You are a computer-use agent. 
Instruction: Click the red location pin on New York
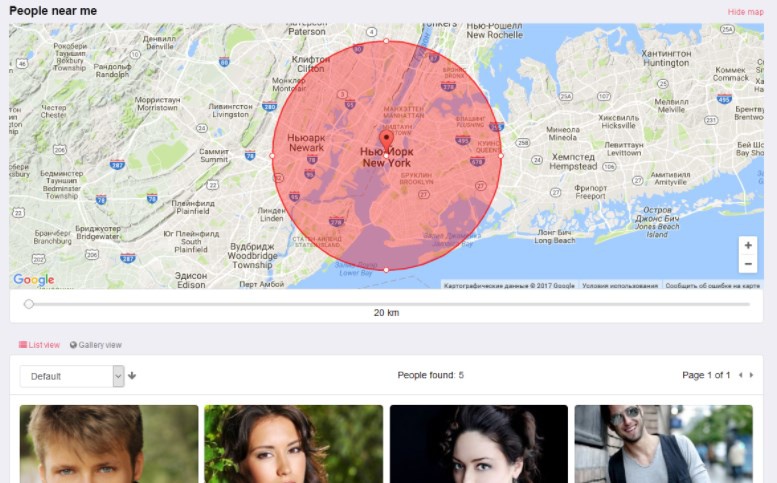pyautogui.click(x=387, y=140)
